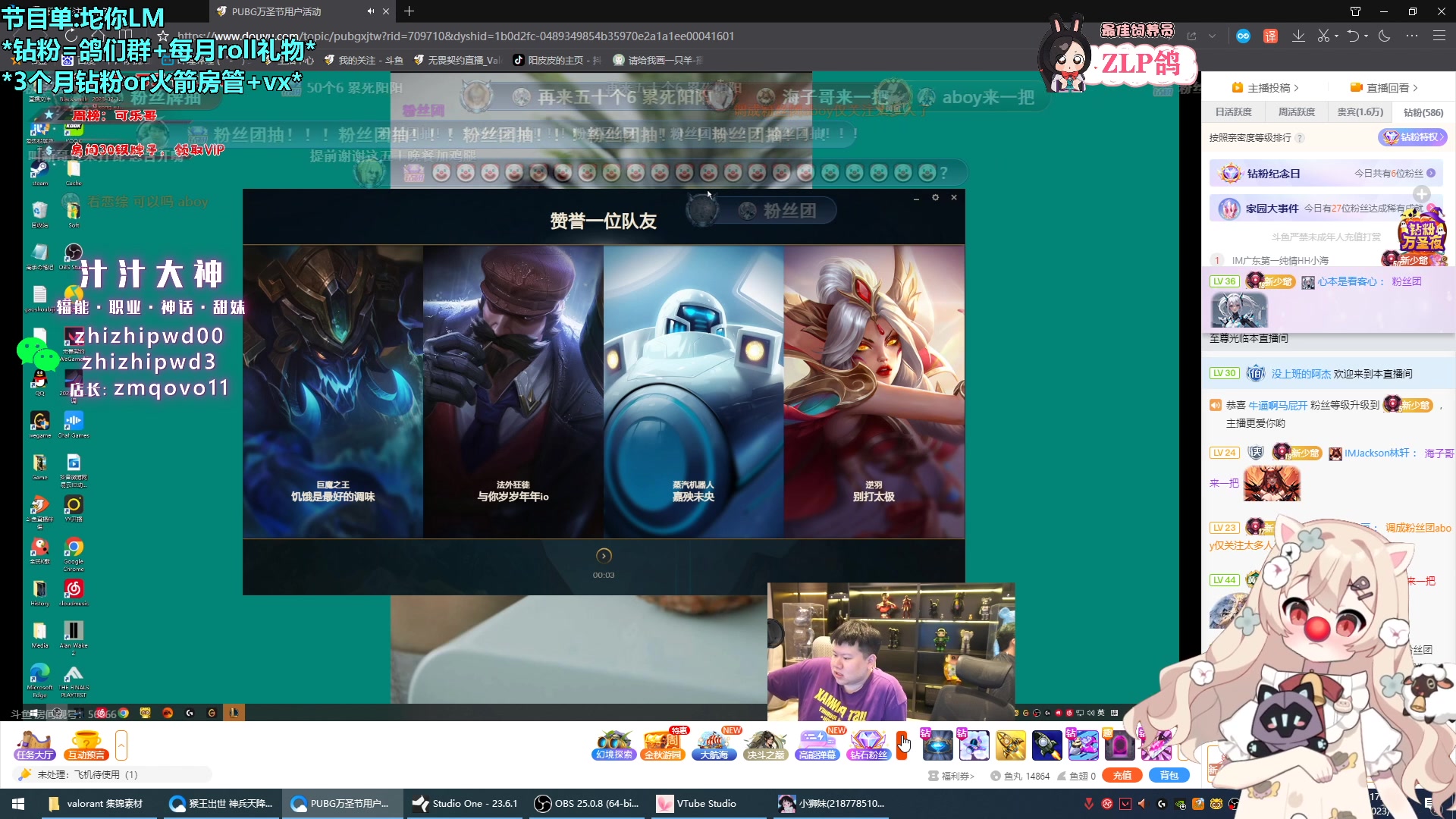Click the 充值 recharge button

coord(1122,775)
